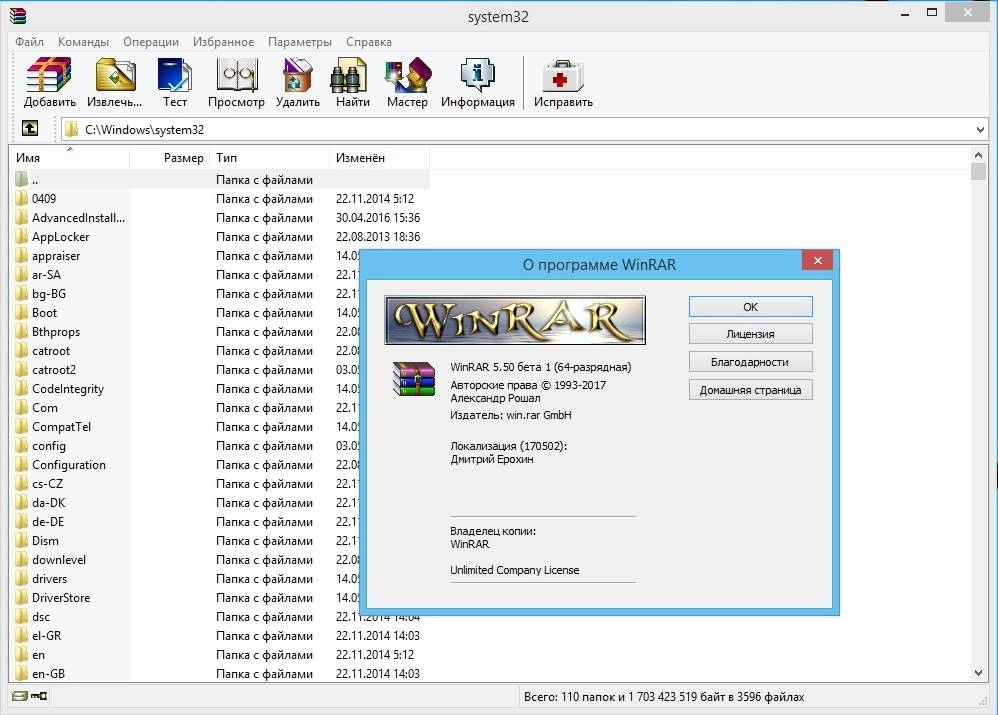The height and width of the screenshot is (715, 998).
Task: Open the Операции menu
Action: [x=151, y=42]
